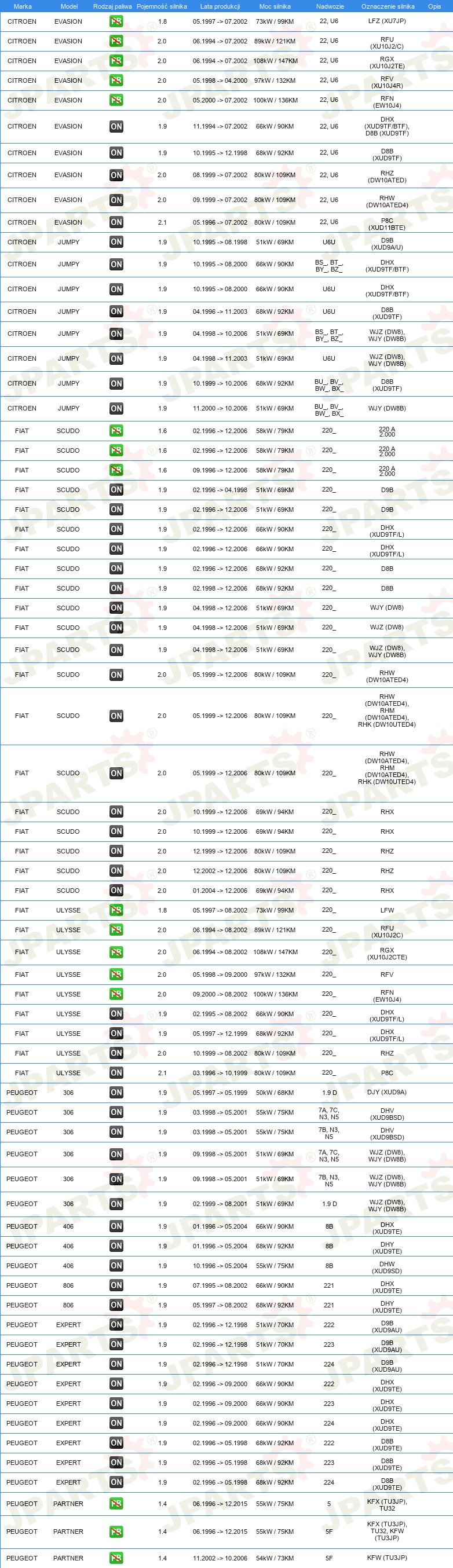
Task: Click the date range 10.1995 -> 08.1998
Action: coord(220,241)
